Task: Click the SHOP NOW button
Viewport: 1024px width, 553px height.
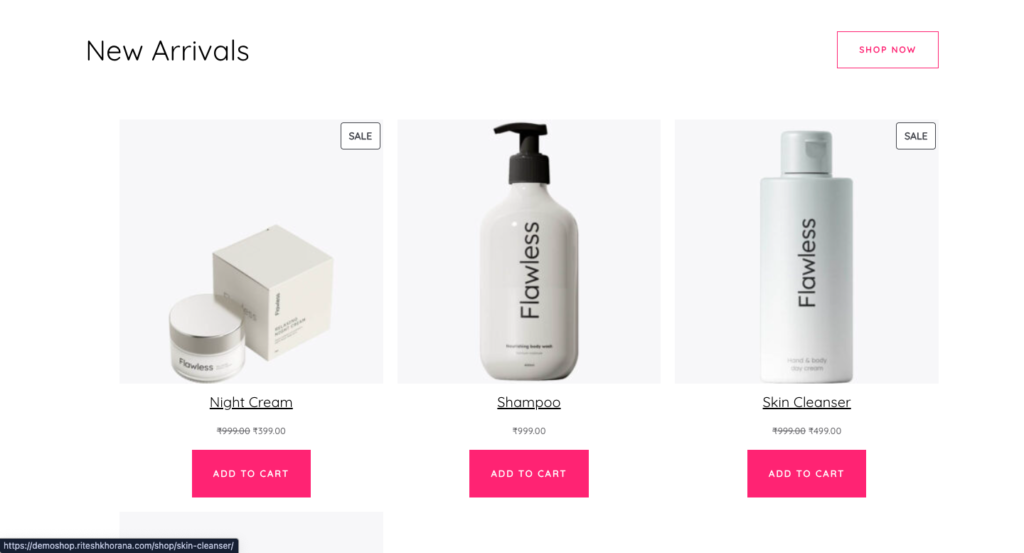Action: pyautogui.click(x=888, y=50)
